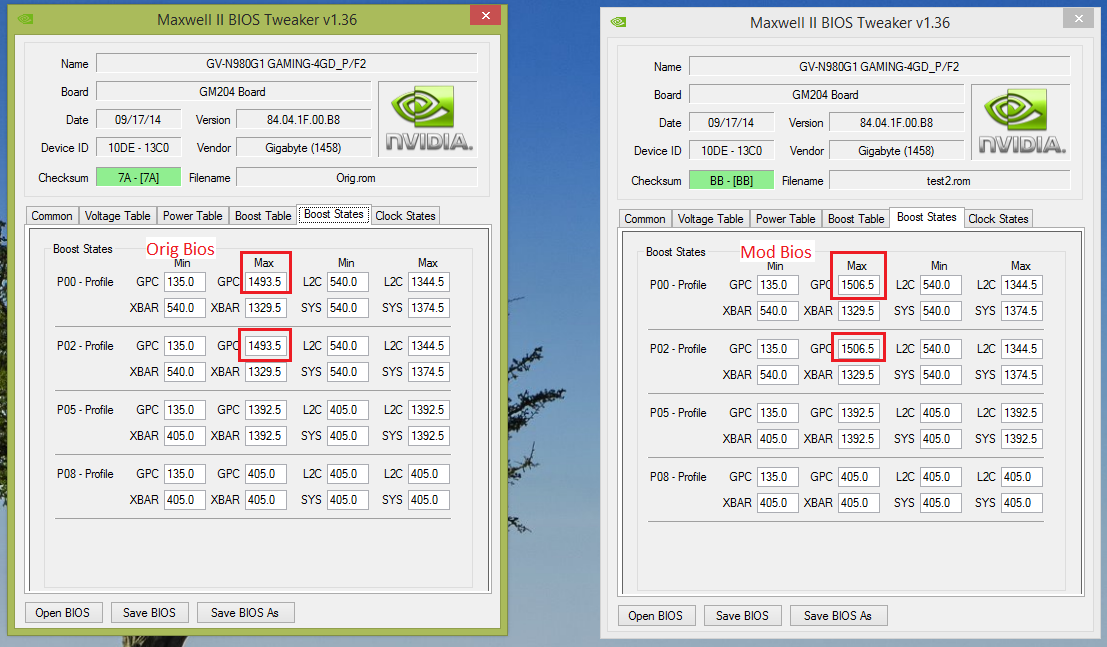Screen dimensions: 1107x647
Task: Click P05 SYS Max 1392.5 in Orig.rom window
Action: [x=429, y=436]
